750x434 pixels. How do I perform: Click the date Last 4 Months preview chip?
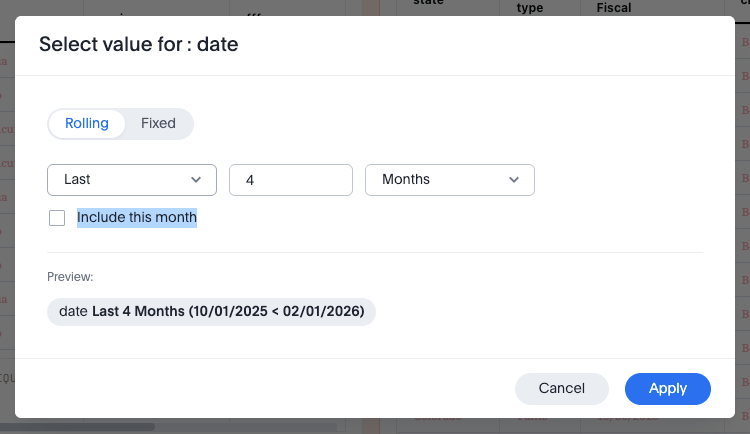tap(211, 311)
